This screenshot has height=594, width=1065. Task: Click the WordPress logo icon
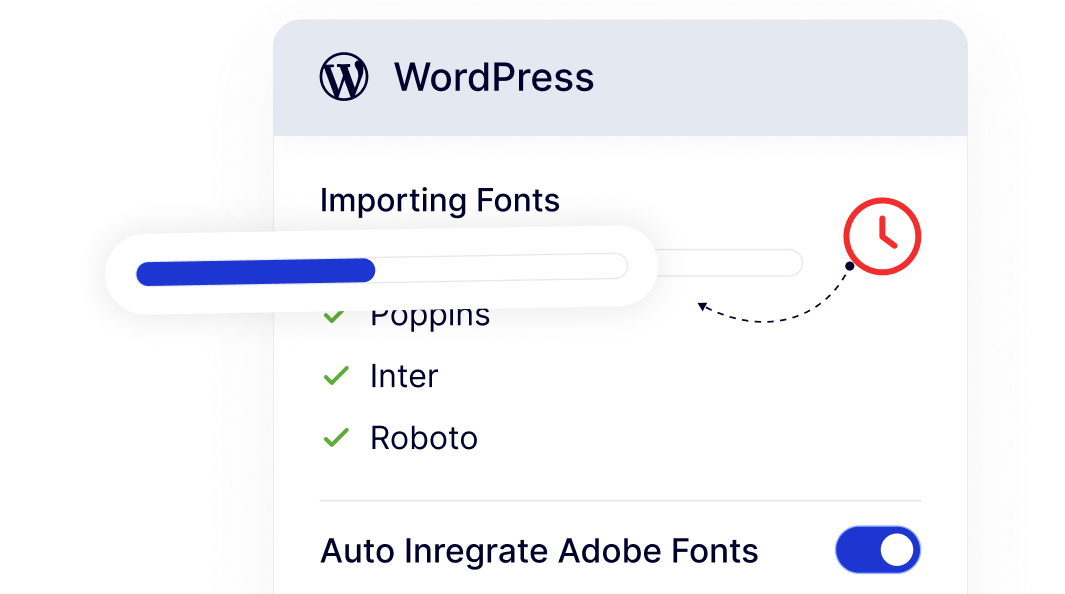click(x=343, y=77)
